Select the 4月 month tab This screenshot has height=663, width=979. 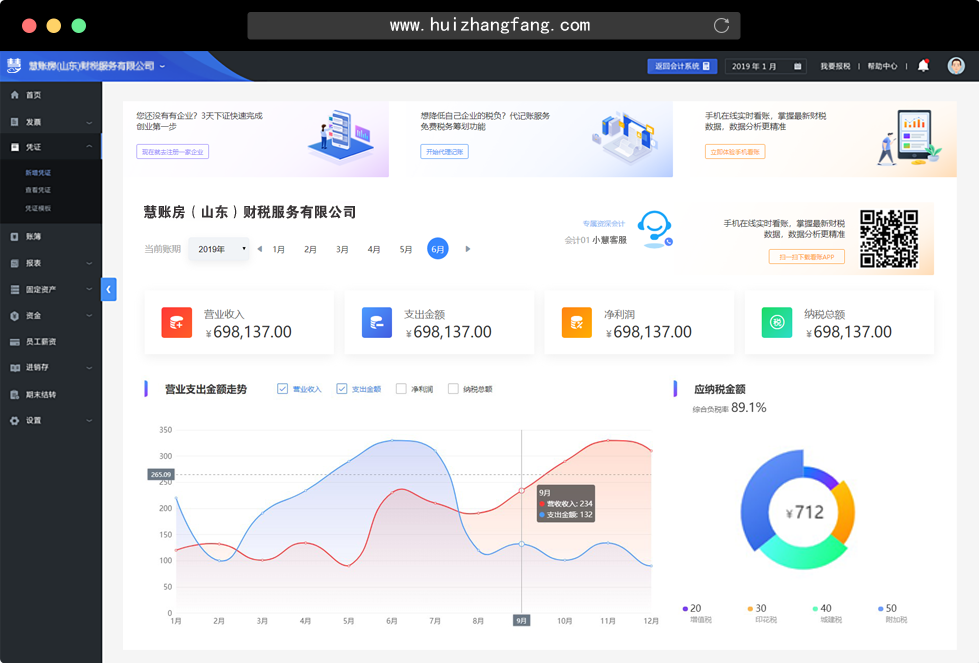coord(374,249)
